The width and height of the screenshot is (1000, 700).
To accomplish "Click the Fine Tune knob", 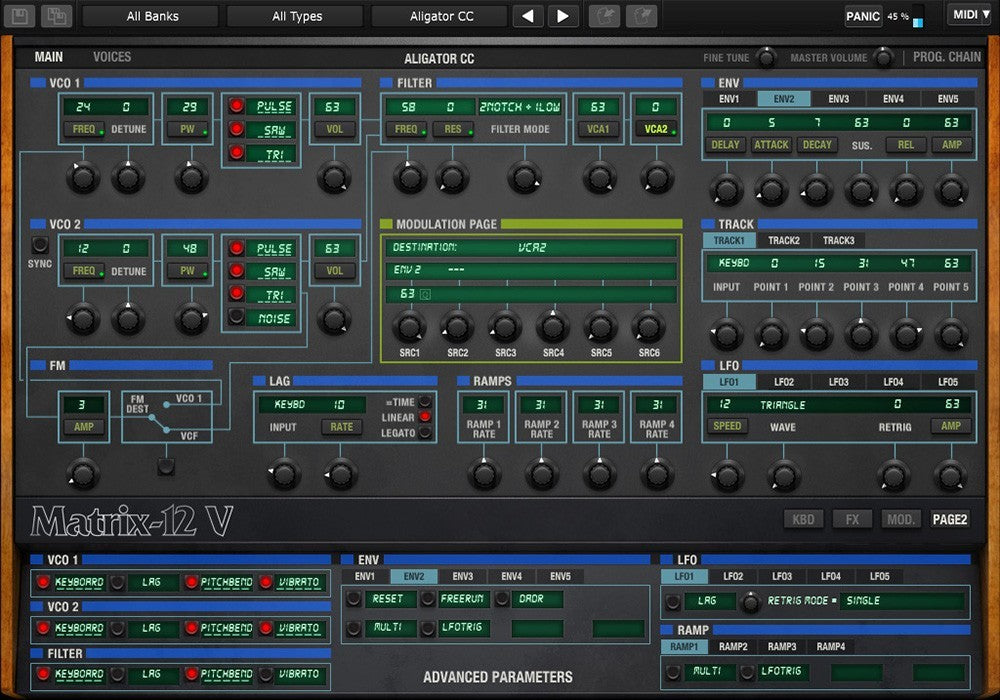I will 766,58.
